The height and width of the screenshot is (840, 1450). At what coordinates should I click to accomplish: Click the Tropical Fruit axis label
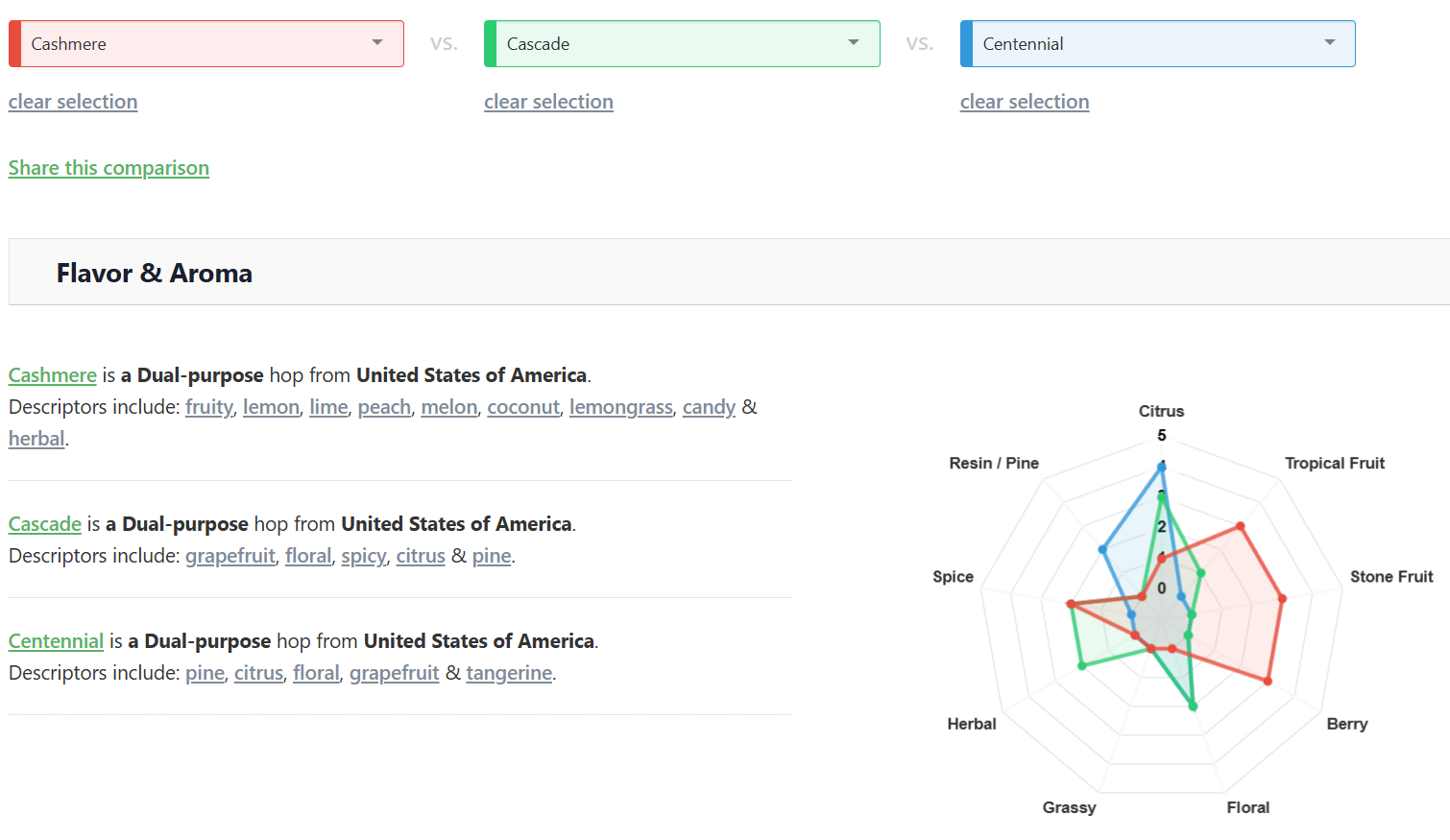pos(1334,463)
